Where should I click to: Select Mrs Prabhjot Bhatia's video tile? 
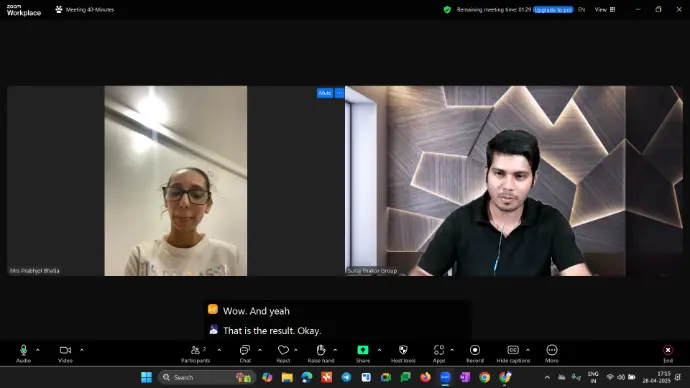pyautogui.click(x=176, y=181)
